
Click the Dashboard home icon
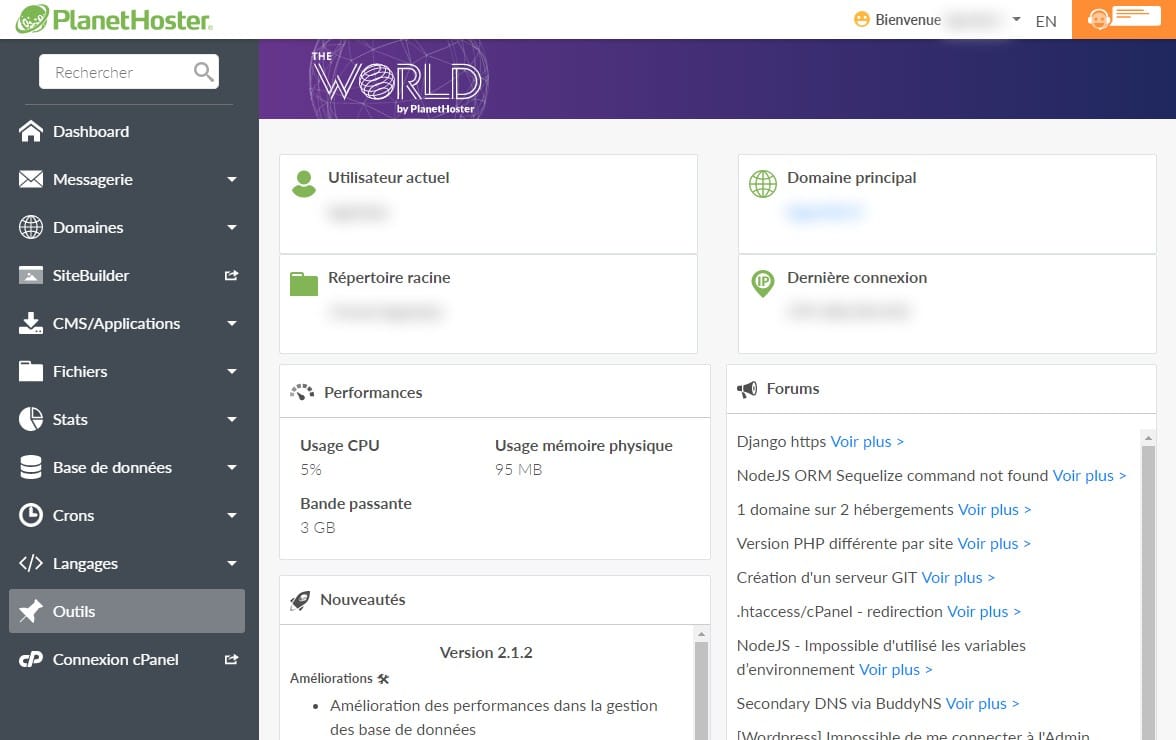point(31,132)
